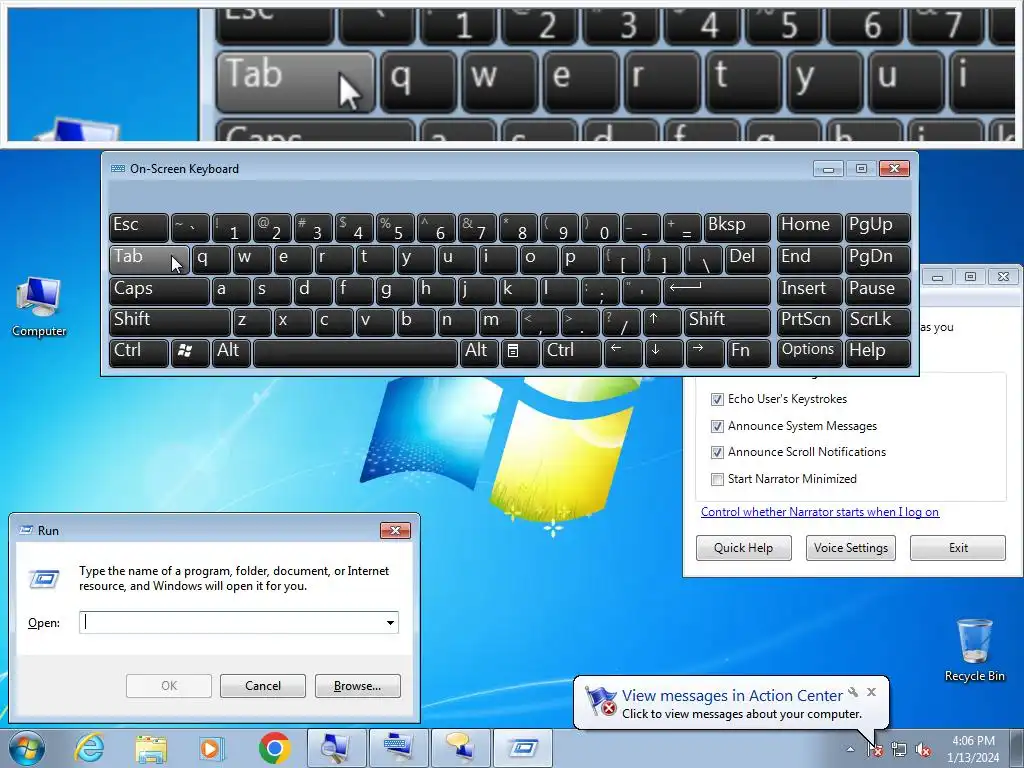This screenshot has width=1024, height=768.
Task: Switch to Magnifier taskbar button
Action: [x=336, y=748]
